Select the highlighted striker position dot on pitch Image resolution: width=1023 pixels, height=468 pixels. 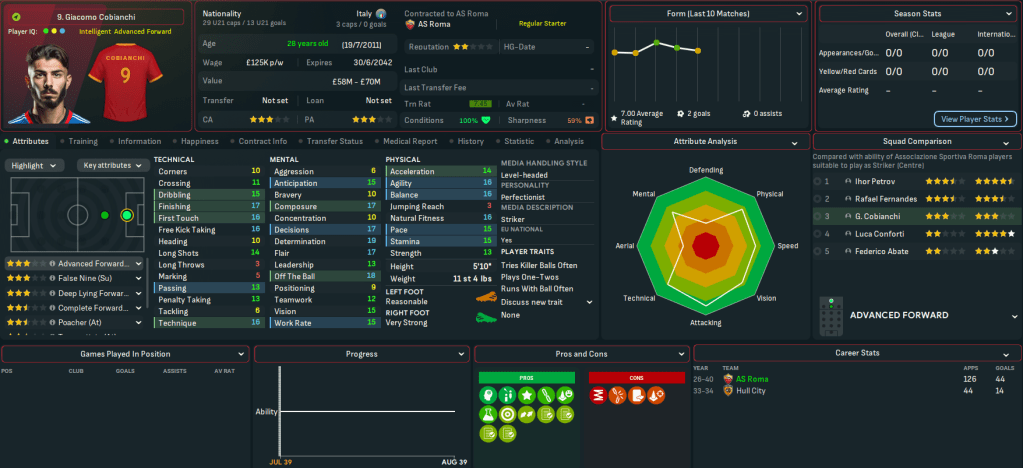[x=126, y=215]
